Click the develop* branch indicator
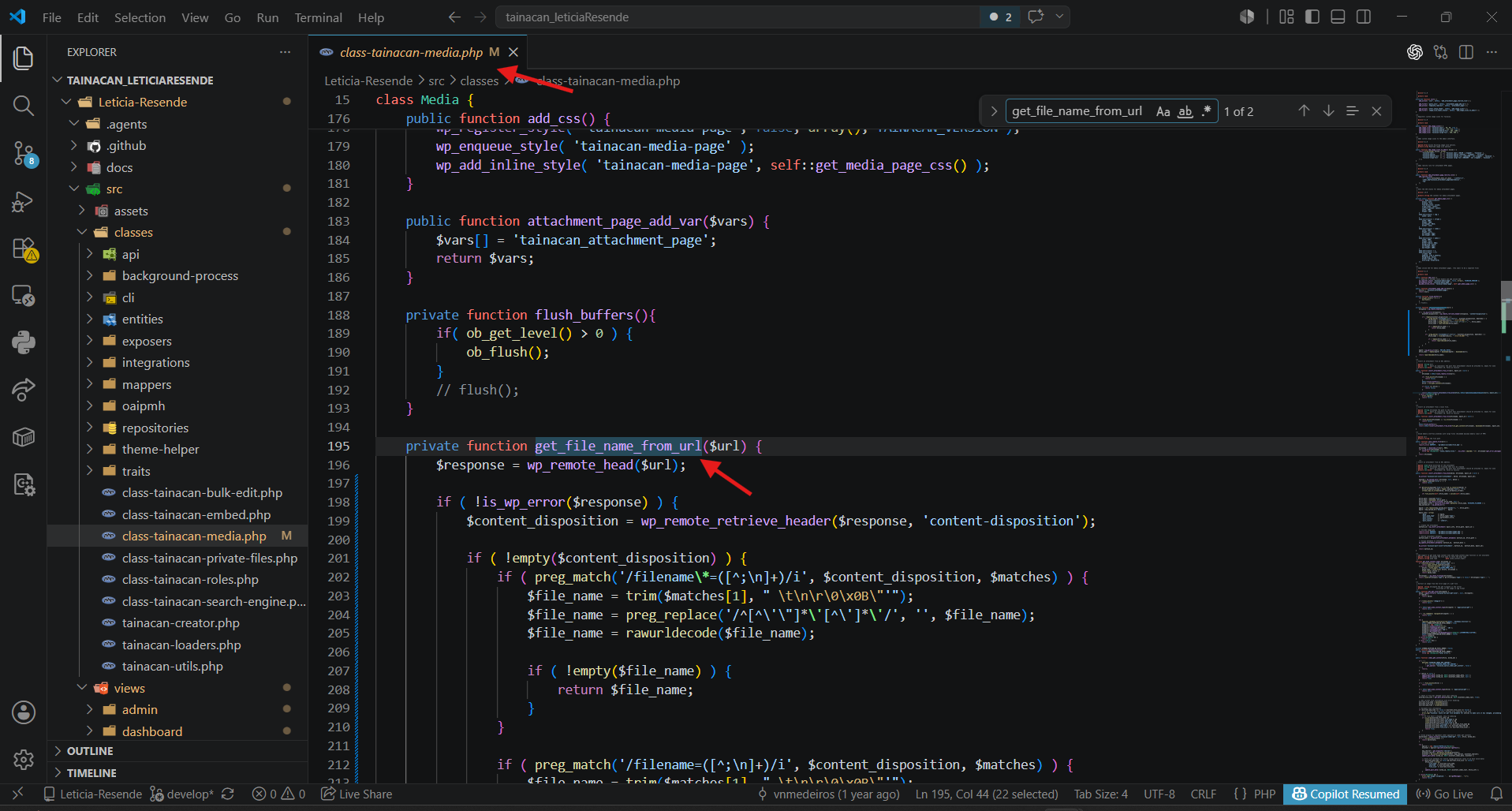The height and width of the screenshot is (811, 1512). [182, 794]
